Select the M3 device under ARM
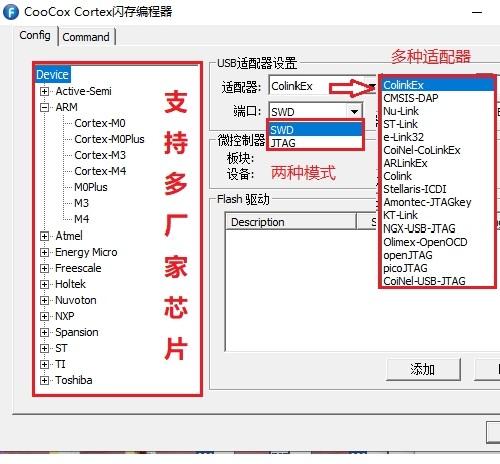This screenshot has height=464, width=500. pyautogui.click(x=81, y=203)
